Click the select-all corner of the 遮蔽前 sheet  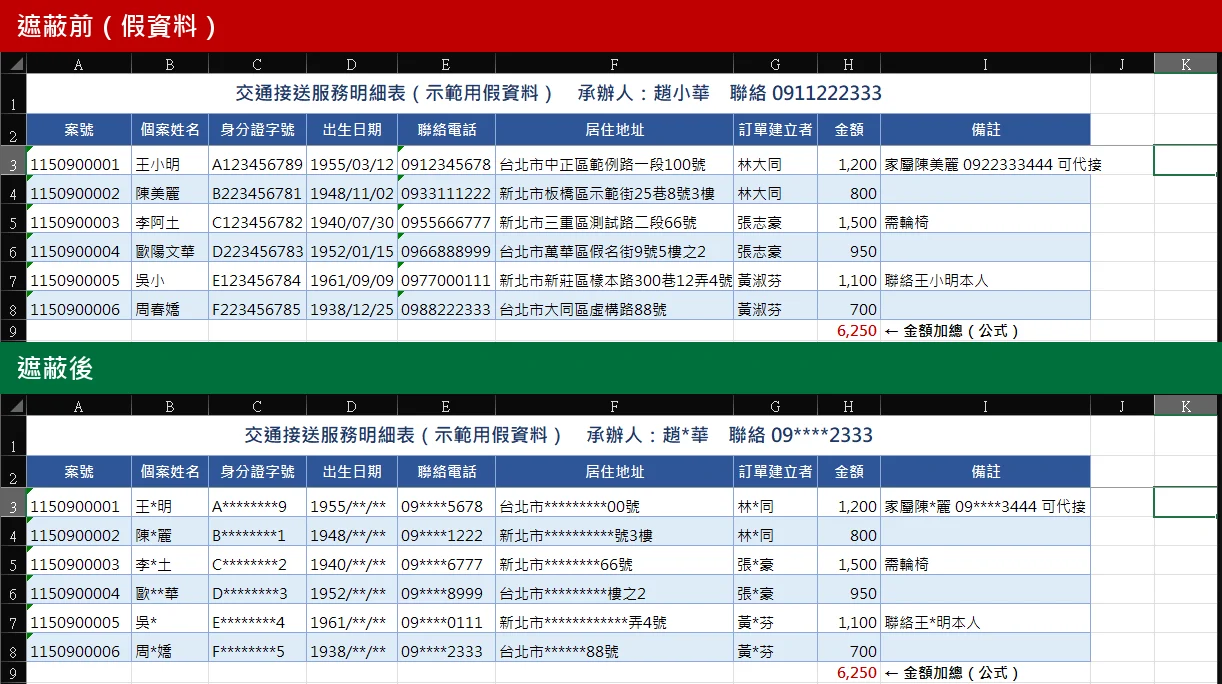click(x=13, y=64)
